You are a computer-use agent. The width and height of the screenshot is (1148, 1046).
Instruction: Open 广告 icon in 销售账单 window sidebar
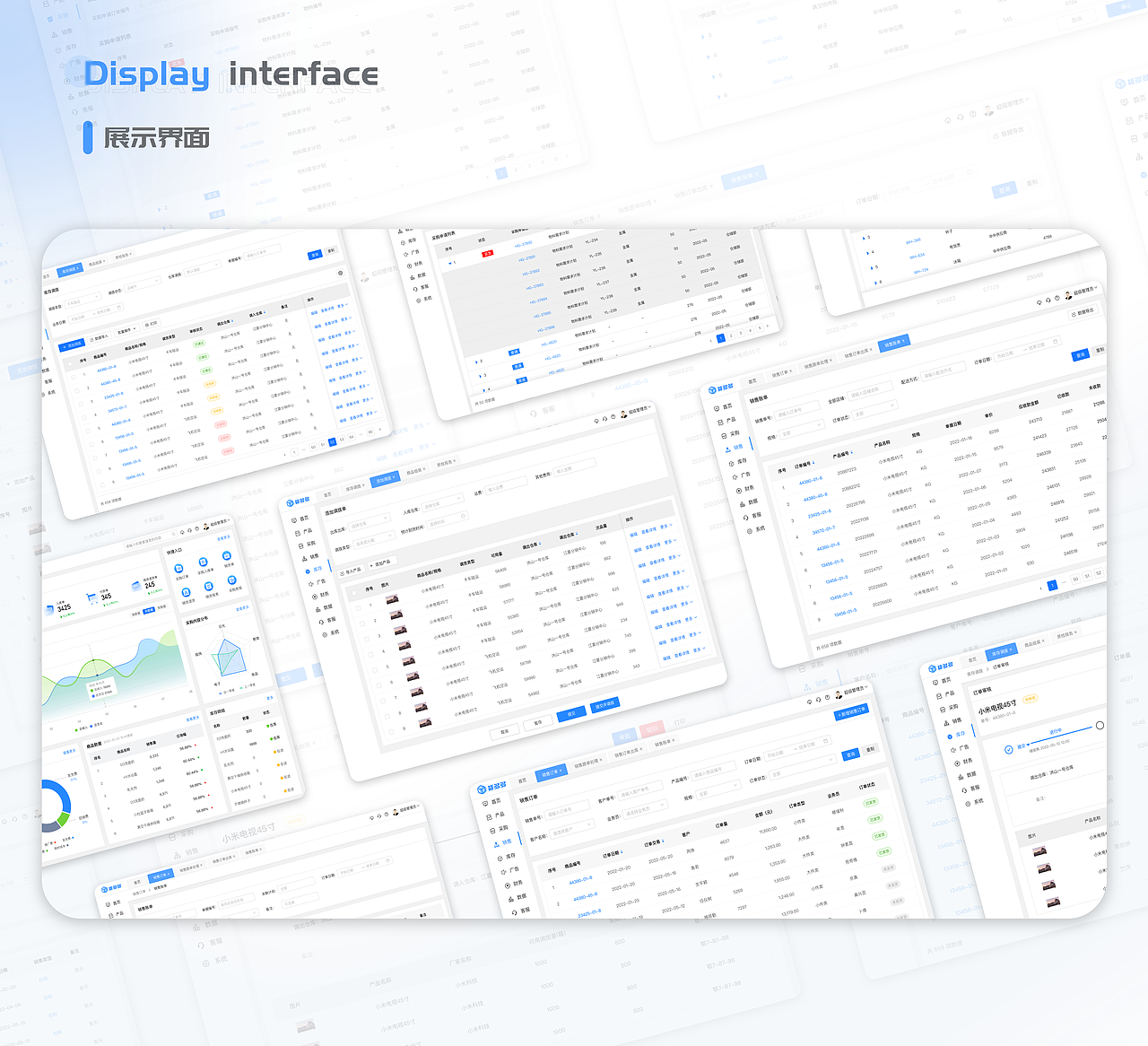(735, 477)
